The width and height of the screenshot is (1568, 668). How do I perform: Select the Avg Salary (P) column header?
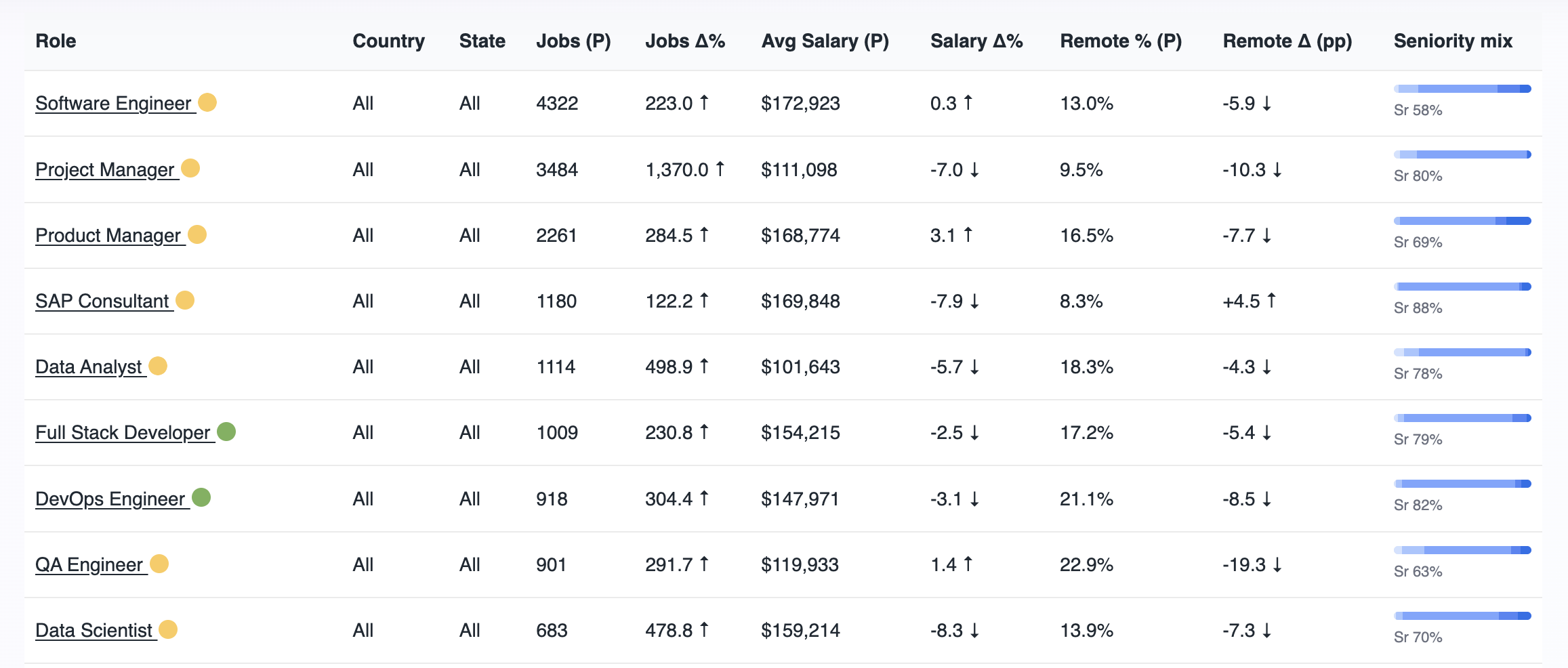point(824,41)
